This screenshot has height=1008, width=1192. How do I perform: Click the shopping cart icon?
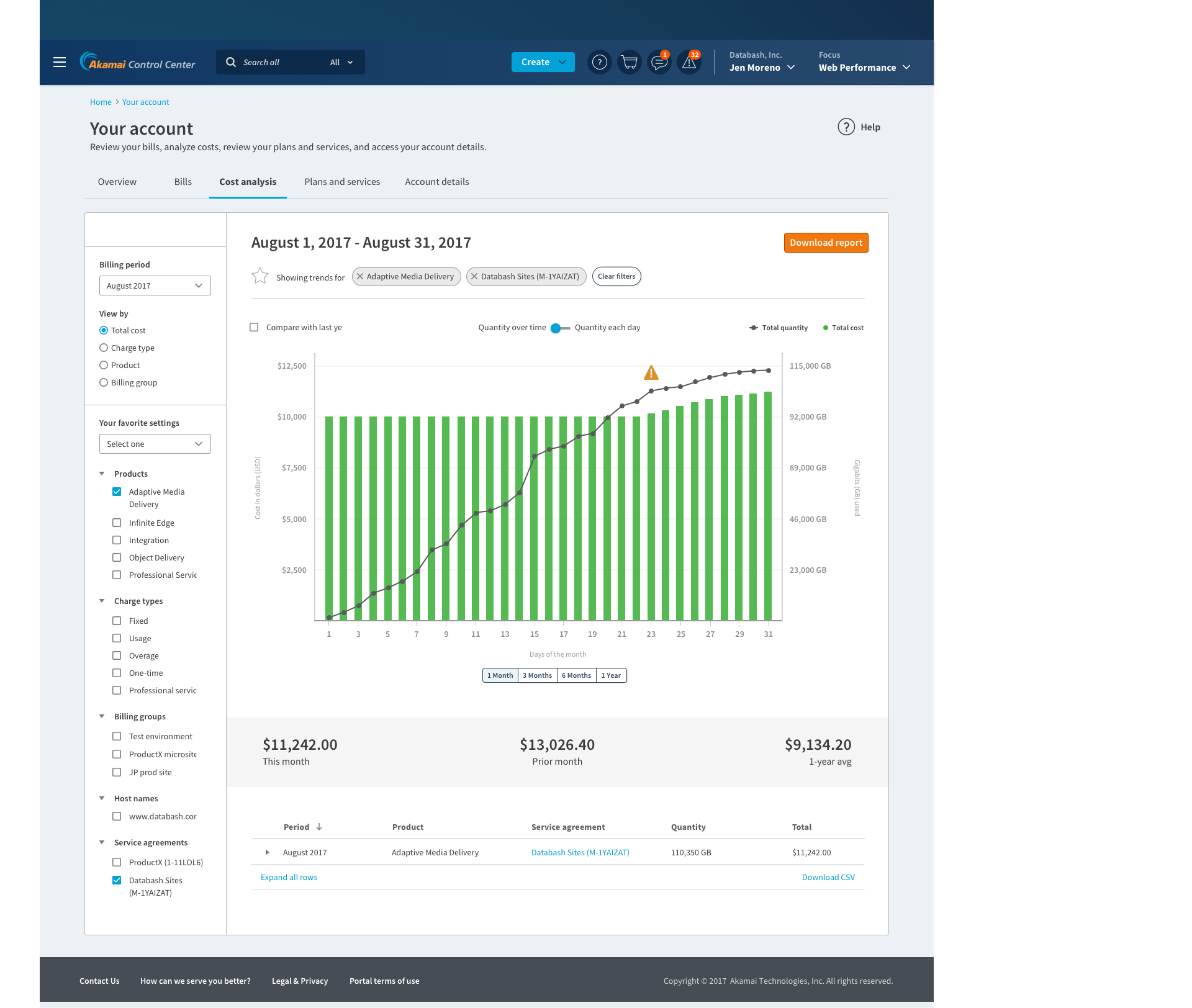click(629, 62)
